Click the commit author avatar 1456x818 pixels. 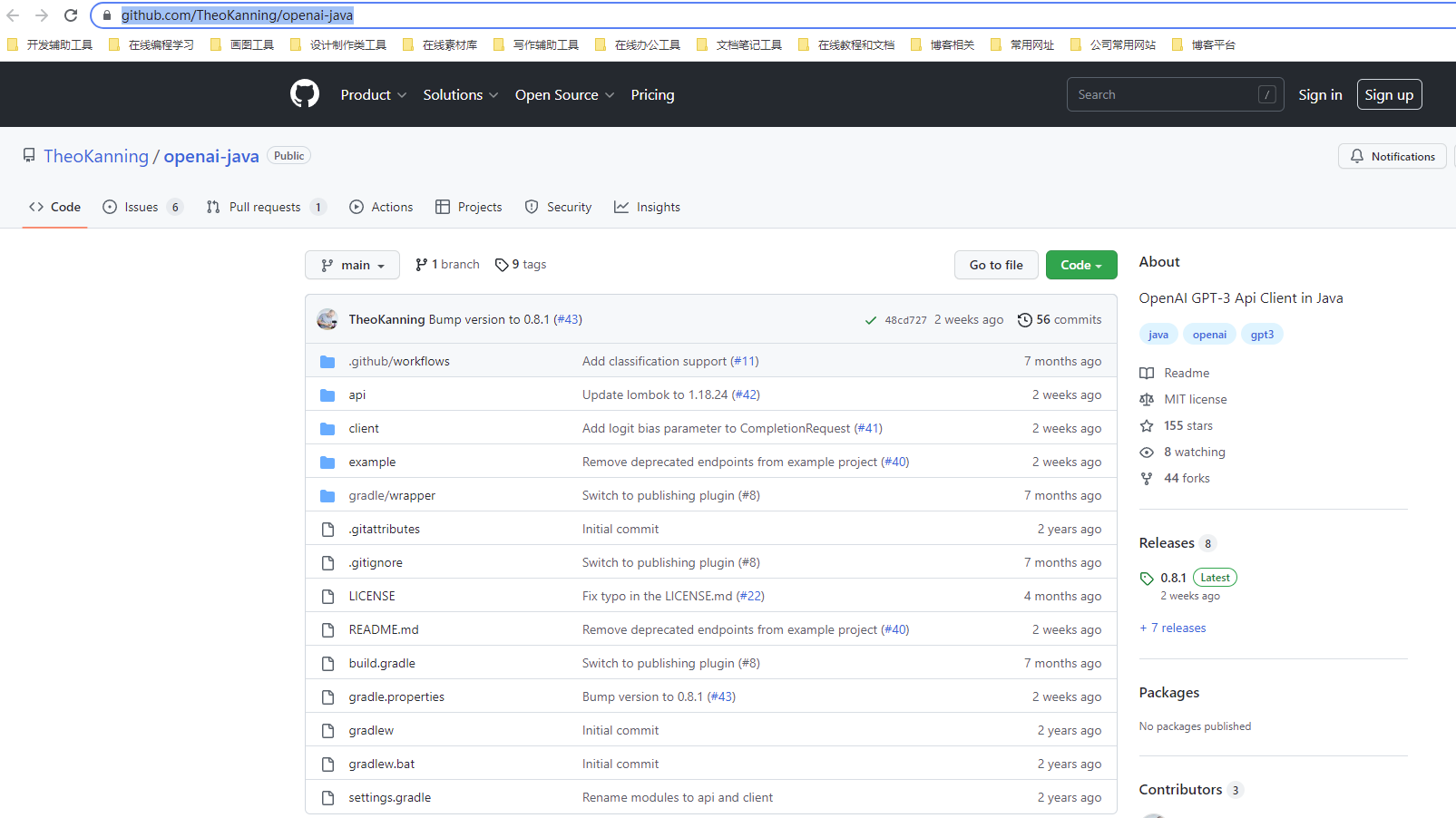click(327, 319)
